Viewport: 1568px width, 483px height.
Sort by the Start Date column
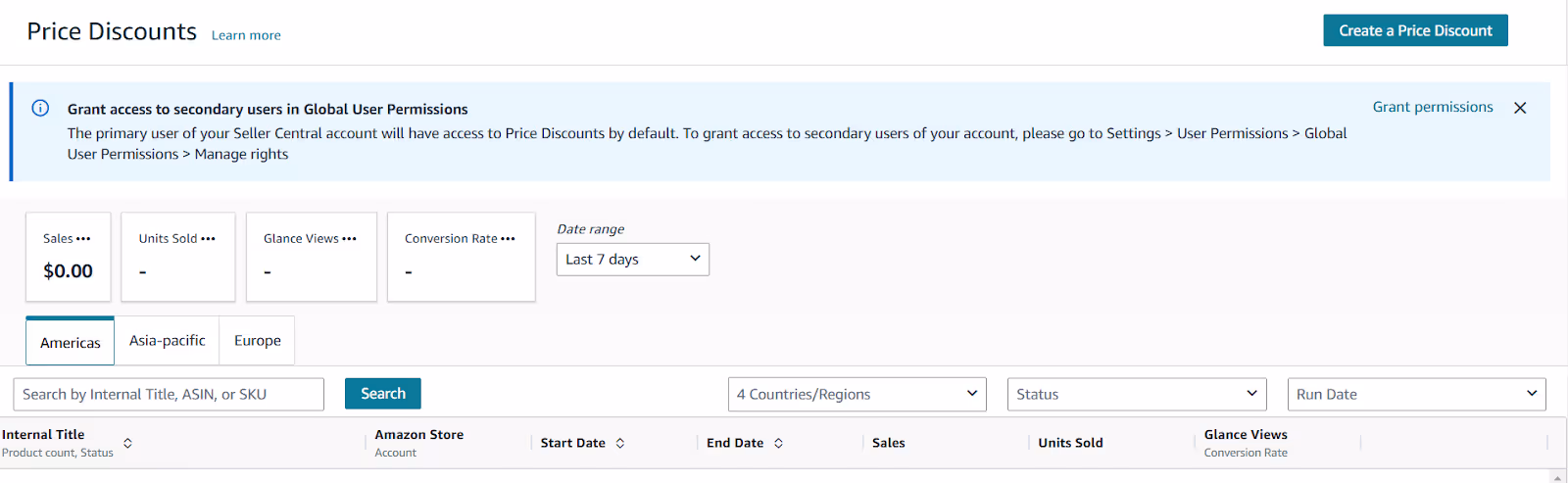pyautogui.click(x=620, y=444)
